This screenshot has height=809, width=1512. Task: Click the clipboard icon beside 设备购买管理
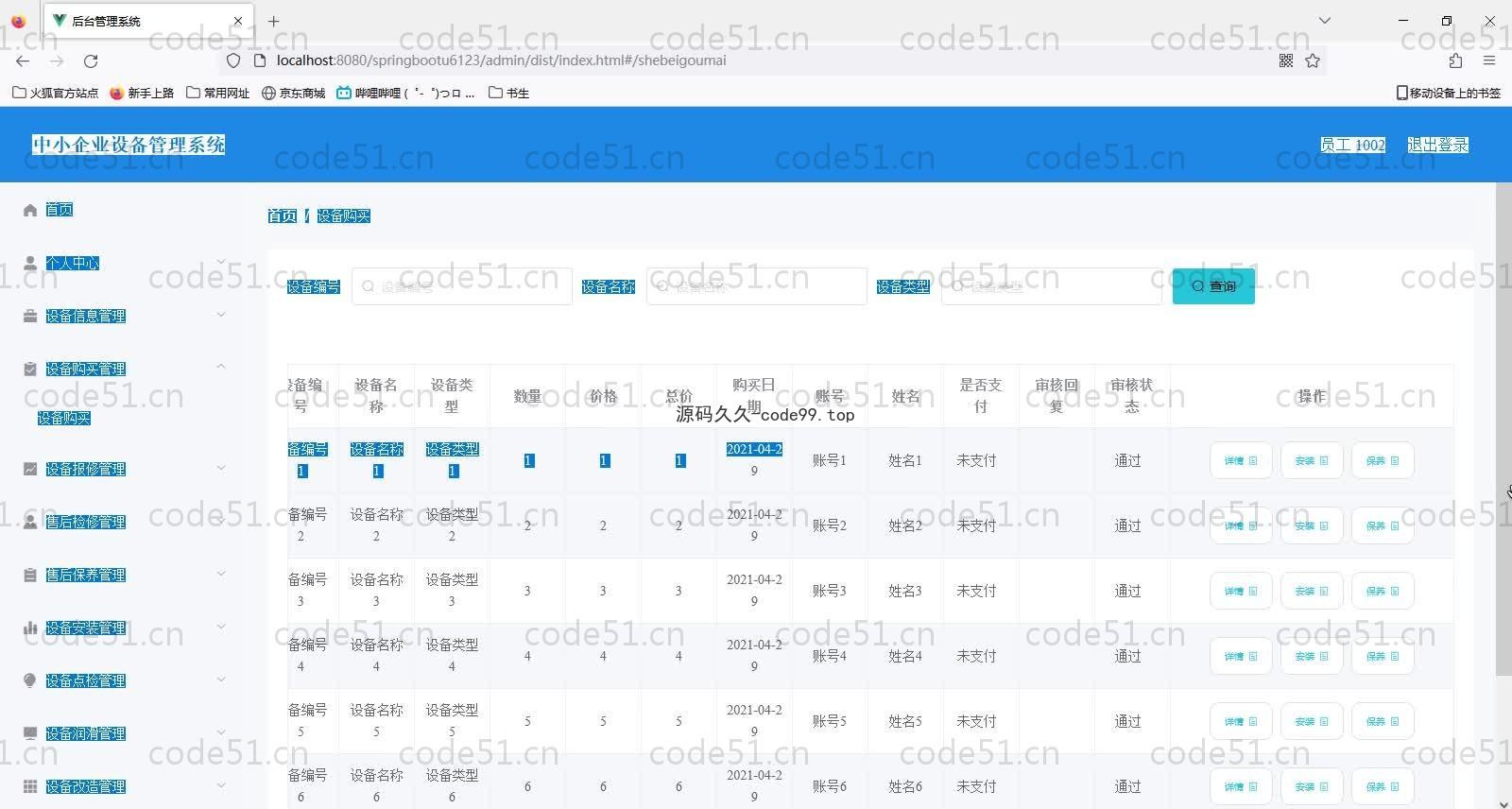pyautogui.click(x=30, y=369)
